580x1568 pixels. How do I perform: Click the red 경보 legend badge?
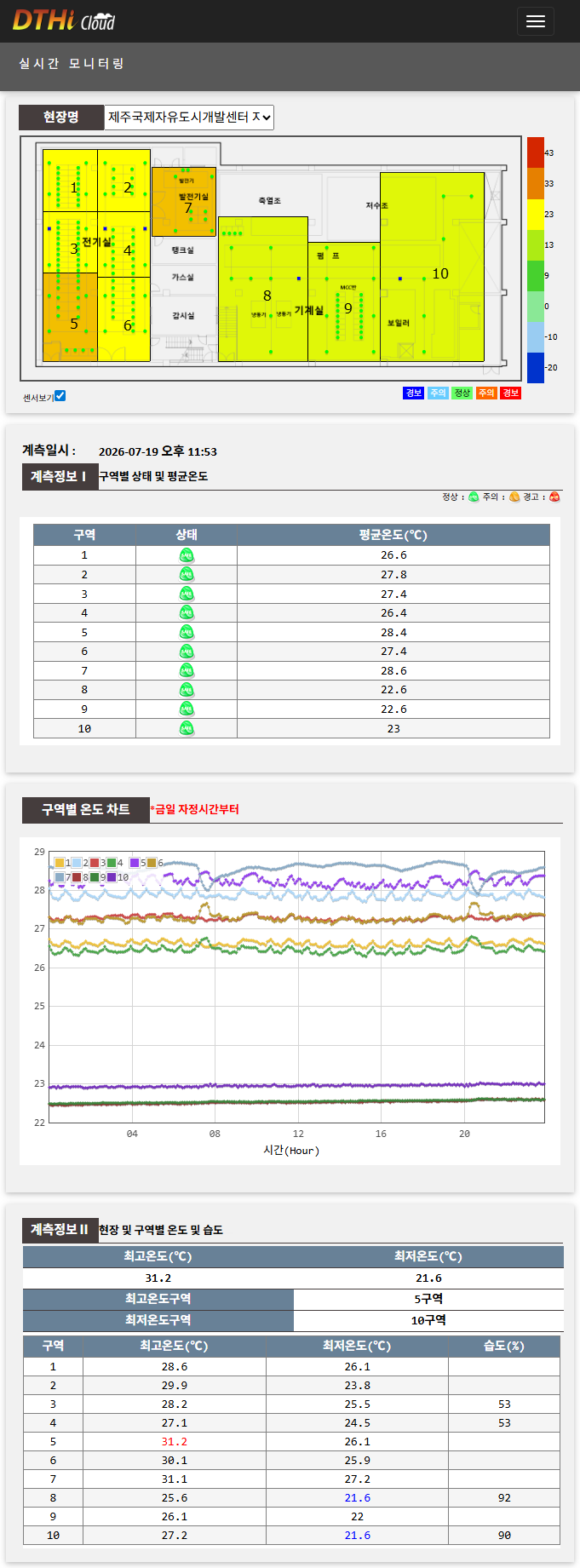click(x=510, y=393)
